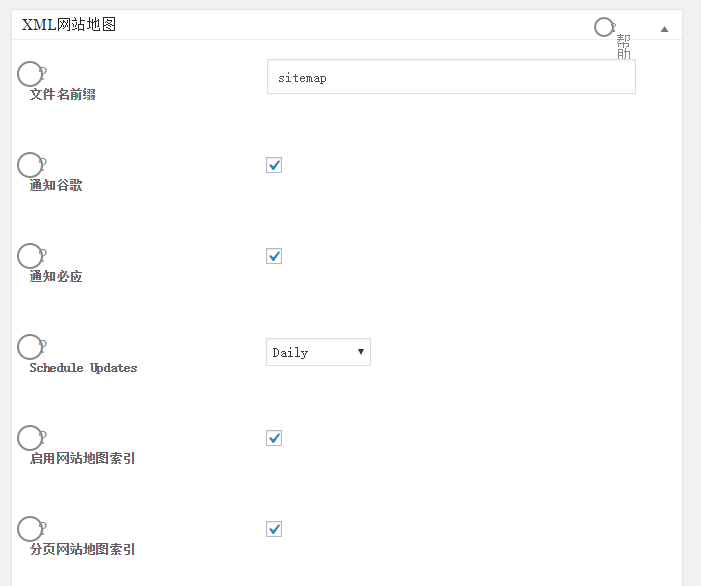The height and width of the screenshot is (586, 701).
Task: Toggle the 启用网站地图索引 checkbox
Action: [x=274, y=438]
